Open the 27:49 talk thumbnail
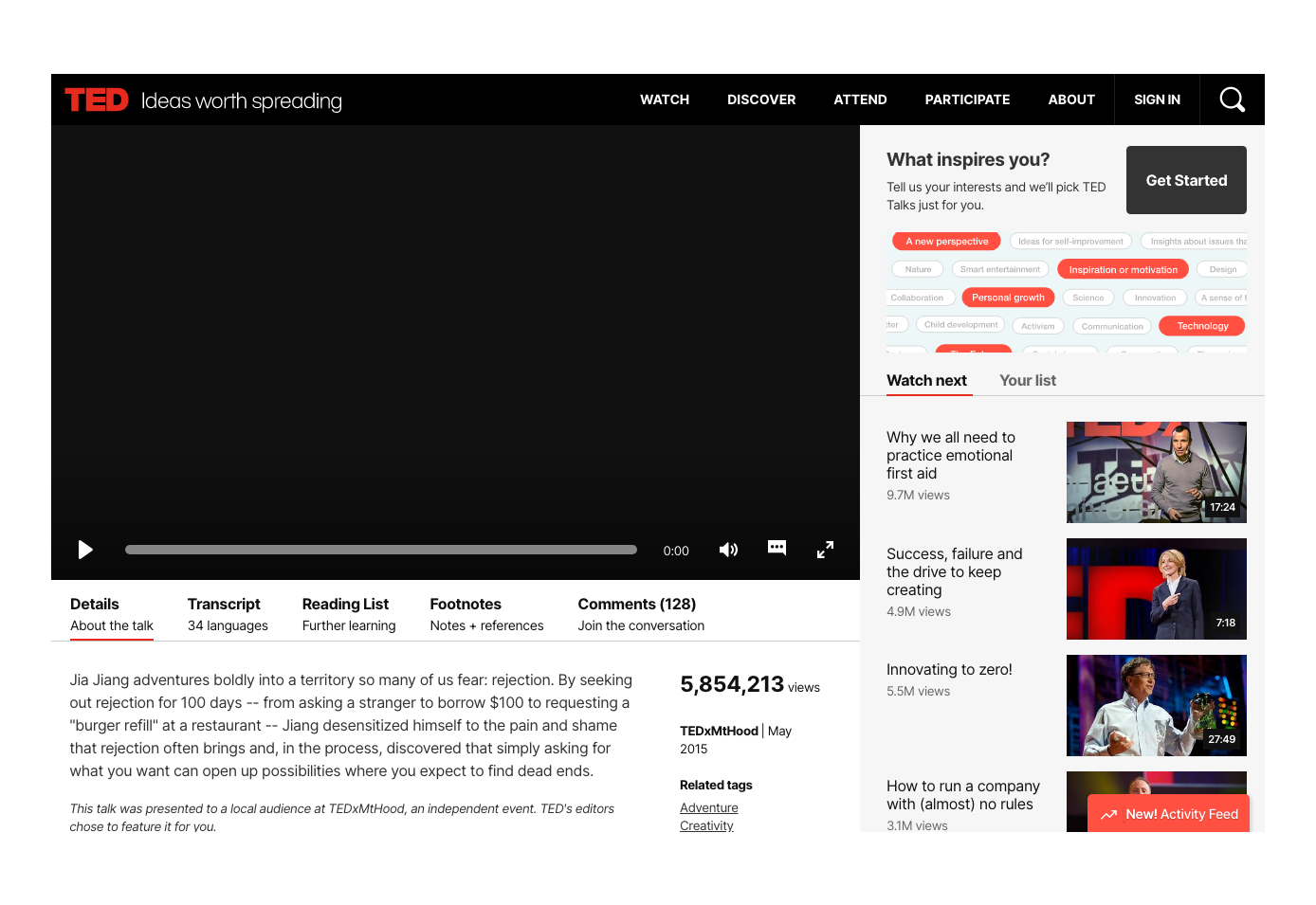Screen dimensions: 1316x905 coord(1157,705)
